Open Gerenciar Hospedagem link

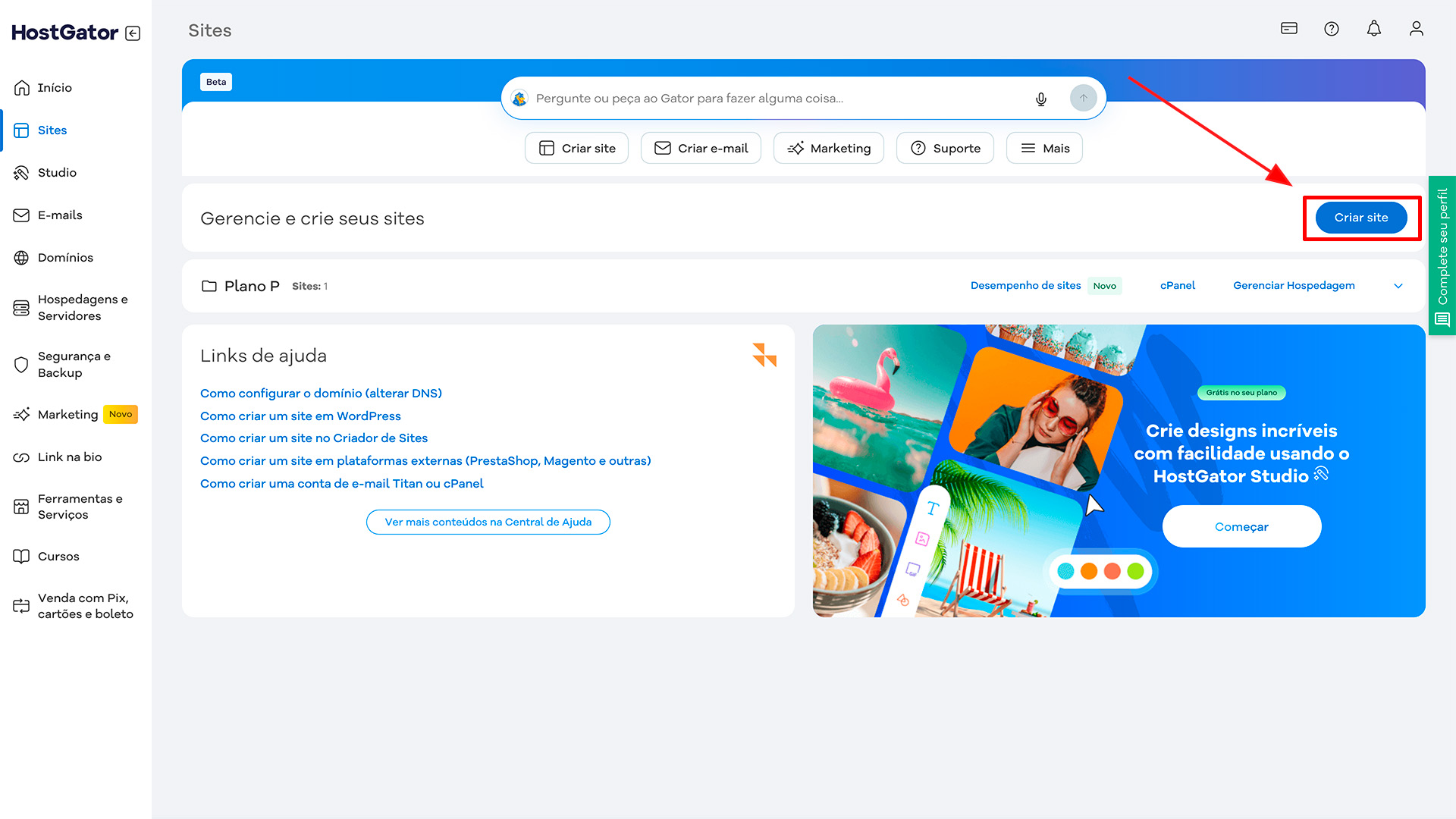pyautogui.click(x=1294, y=286)
